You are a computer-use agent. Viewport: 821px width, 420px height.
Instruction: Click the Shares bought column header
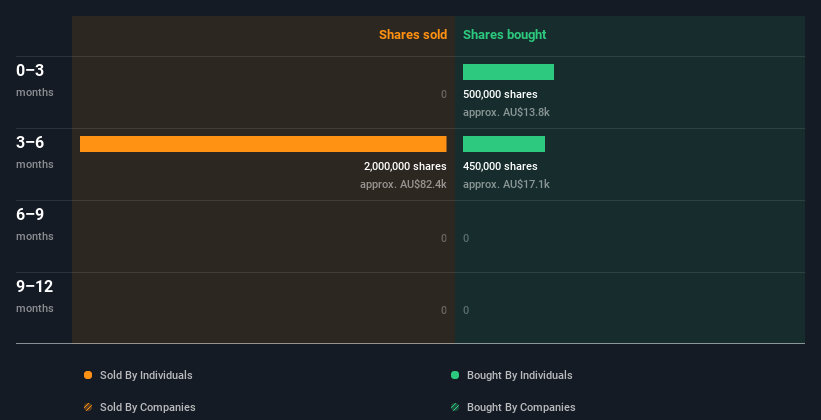point(505,35)
